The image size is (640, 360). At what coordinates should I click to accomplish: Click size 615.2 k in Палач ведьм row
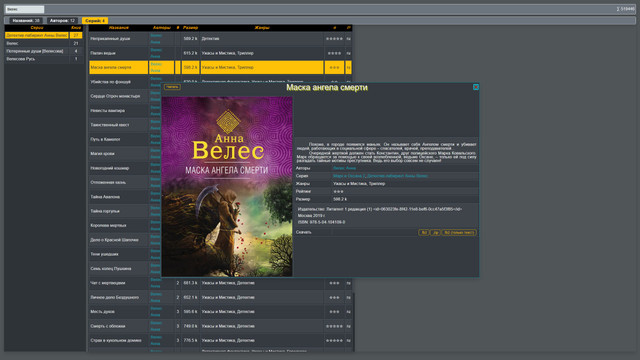tap(190, 53)
